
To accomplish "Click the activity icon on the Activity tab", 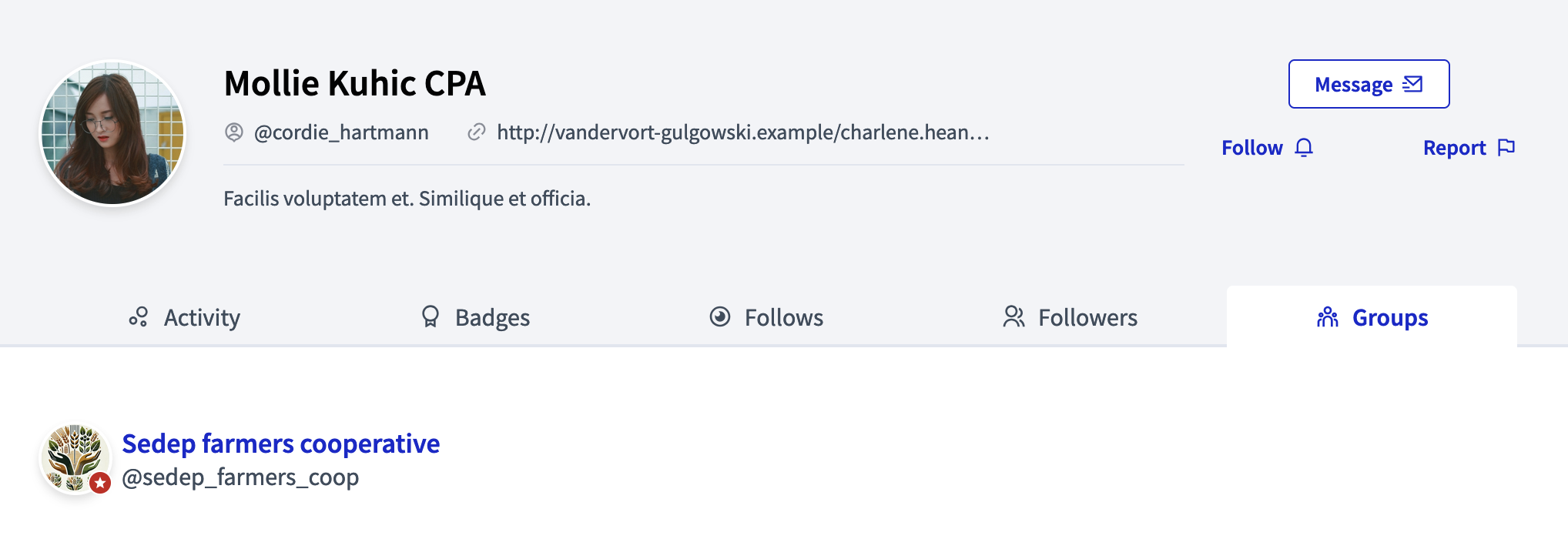I will [139, 316].
